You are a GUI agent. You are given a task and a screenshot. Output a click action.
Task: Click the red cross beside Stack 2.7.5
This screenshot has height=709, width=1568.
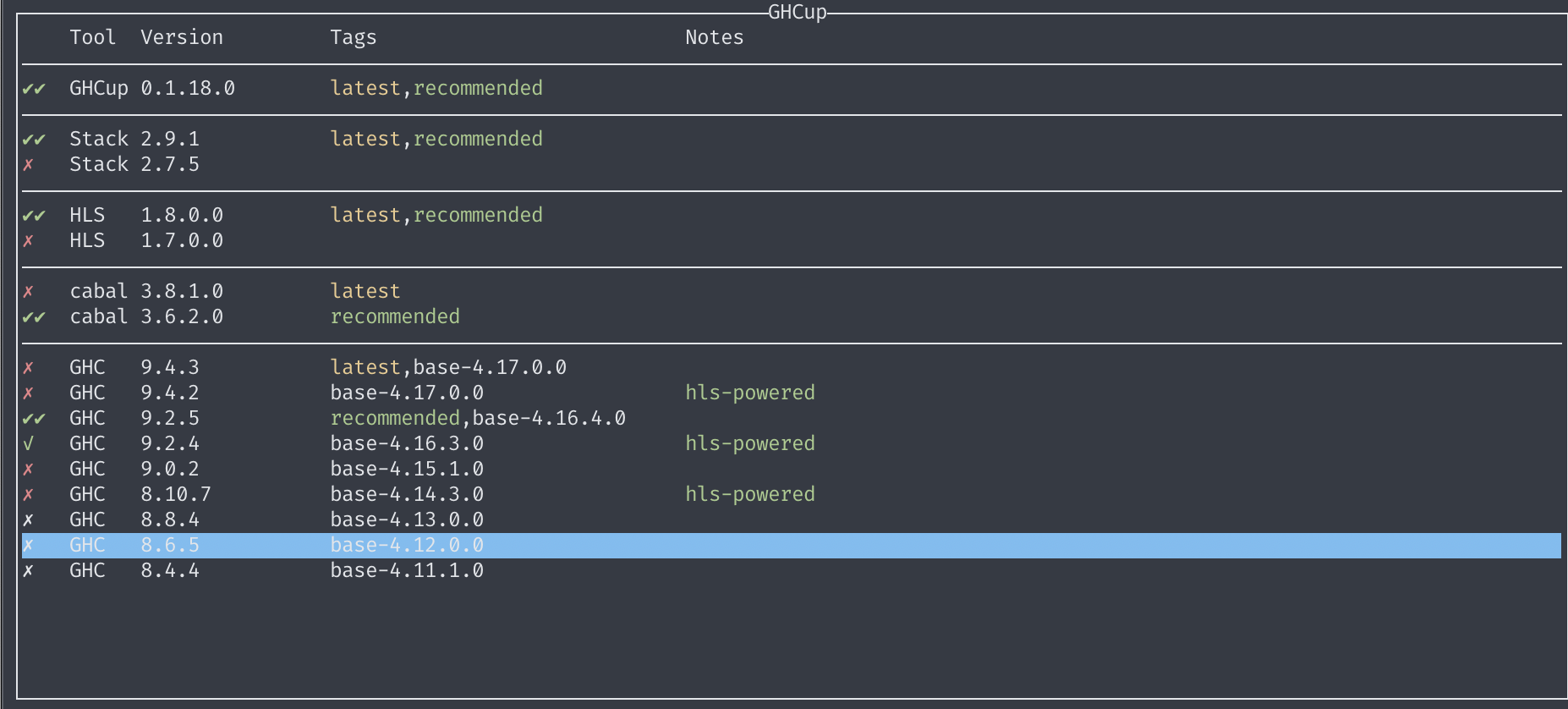pos(28,165)
